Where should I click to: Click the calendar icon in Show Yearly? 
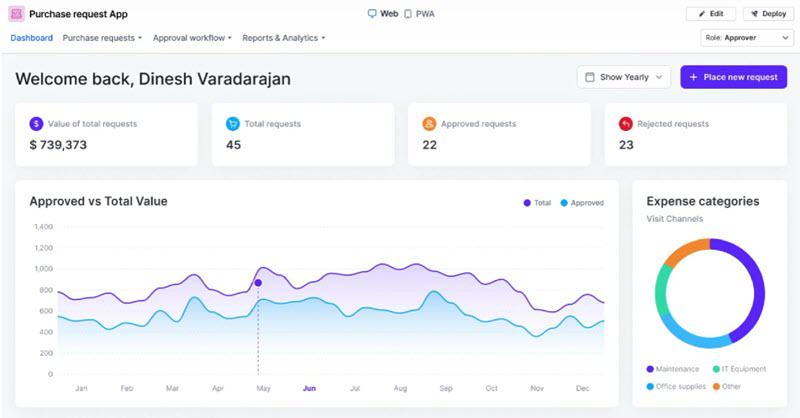tap(590, 77)
